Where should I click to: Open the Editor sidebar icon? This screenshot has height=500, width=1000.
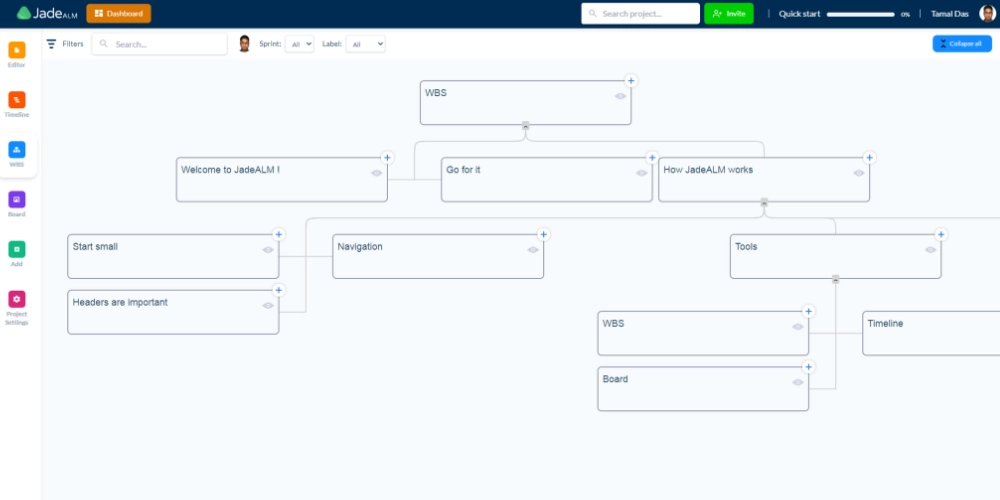click(x=17, y=50)
